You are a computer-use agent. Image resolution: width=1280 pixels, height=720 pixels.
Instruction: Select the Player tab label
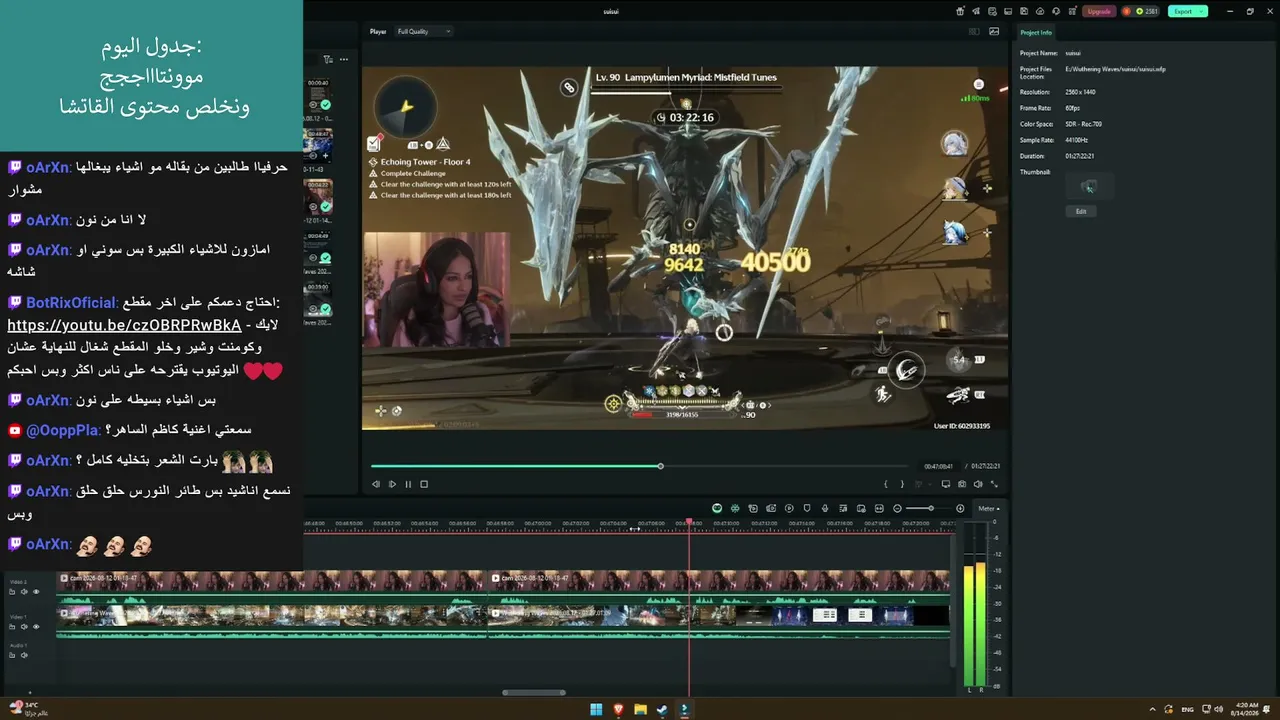(378, 31)
